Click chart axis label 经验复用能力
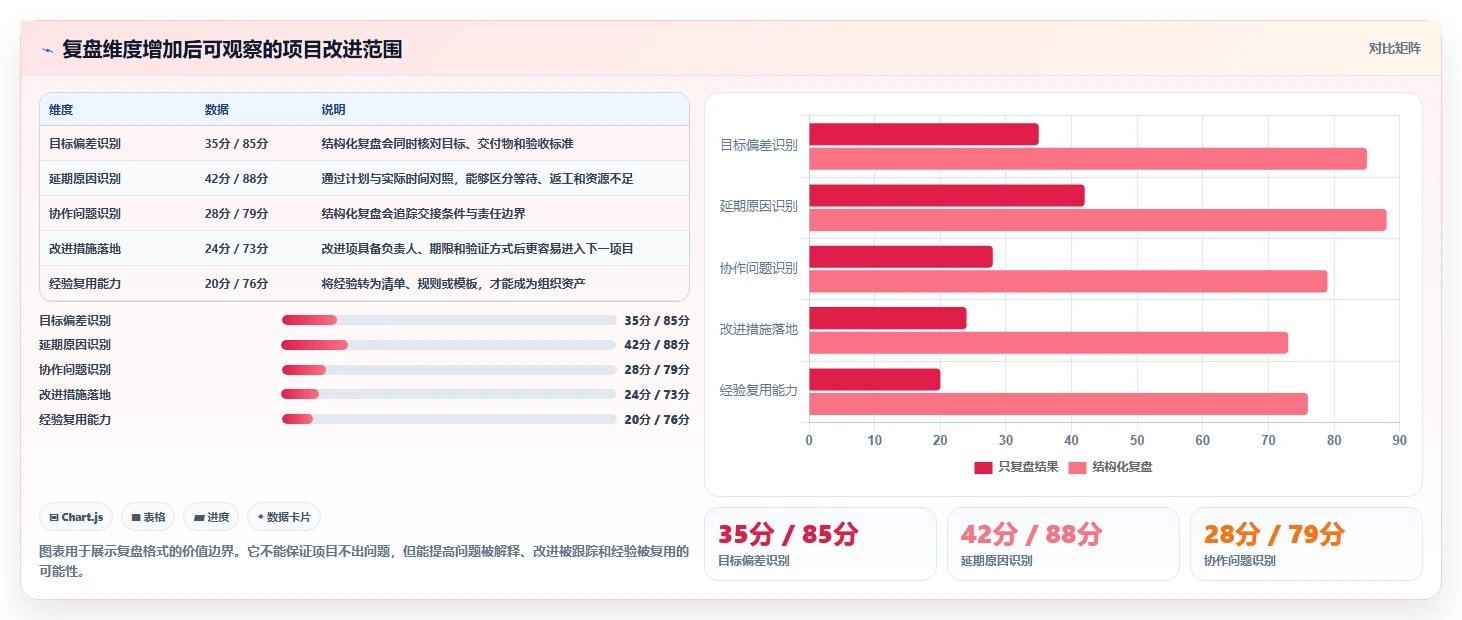Image resolution: width=1462 pixels, height=620 pixels. tap(759, 391)
